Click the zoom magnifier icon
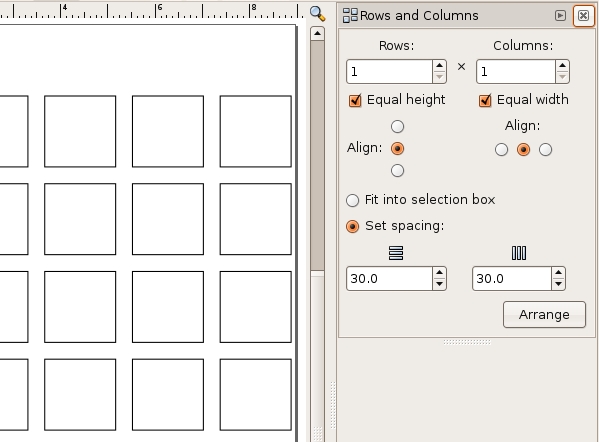This screenshot has width=599, height=442. click(317, 14)
